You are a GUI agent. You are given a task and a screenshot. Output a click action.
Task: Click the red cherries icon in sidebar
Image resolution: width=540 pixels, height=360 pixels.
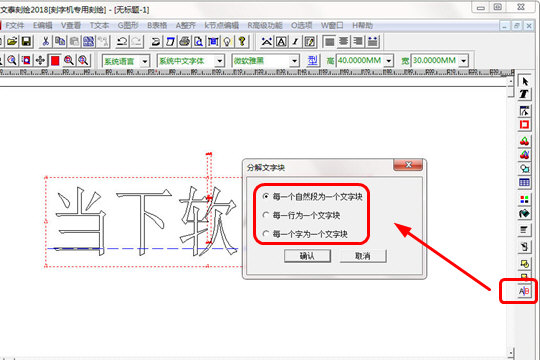[525, 141]
